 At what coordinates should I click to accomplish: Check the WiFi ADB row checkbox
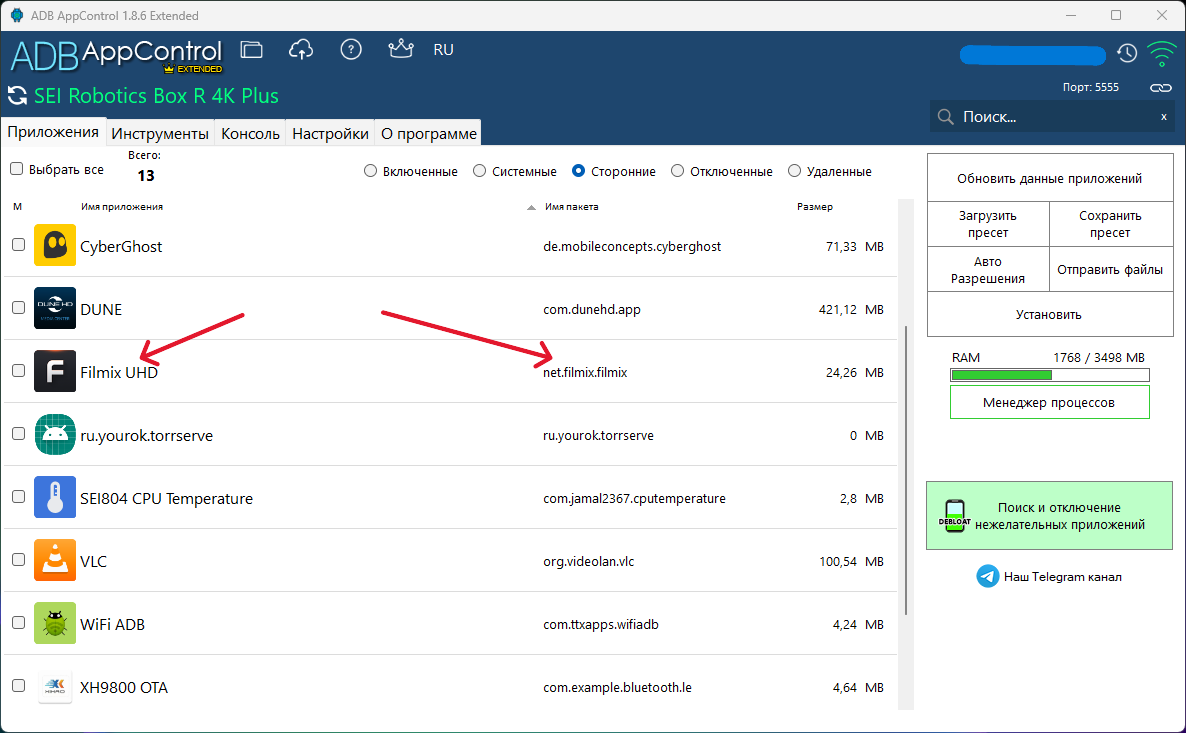[x=19, y=622]
